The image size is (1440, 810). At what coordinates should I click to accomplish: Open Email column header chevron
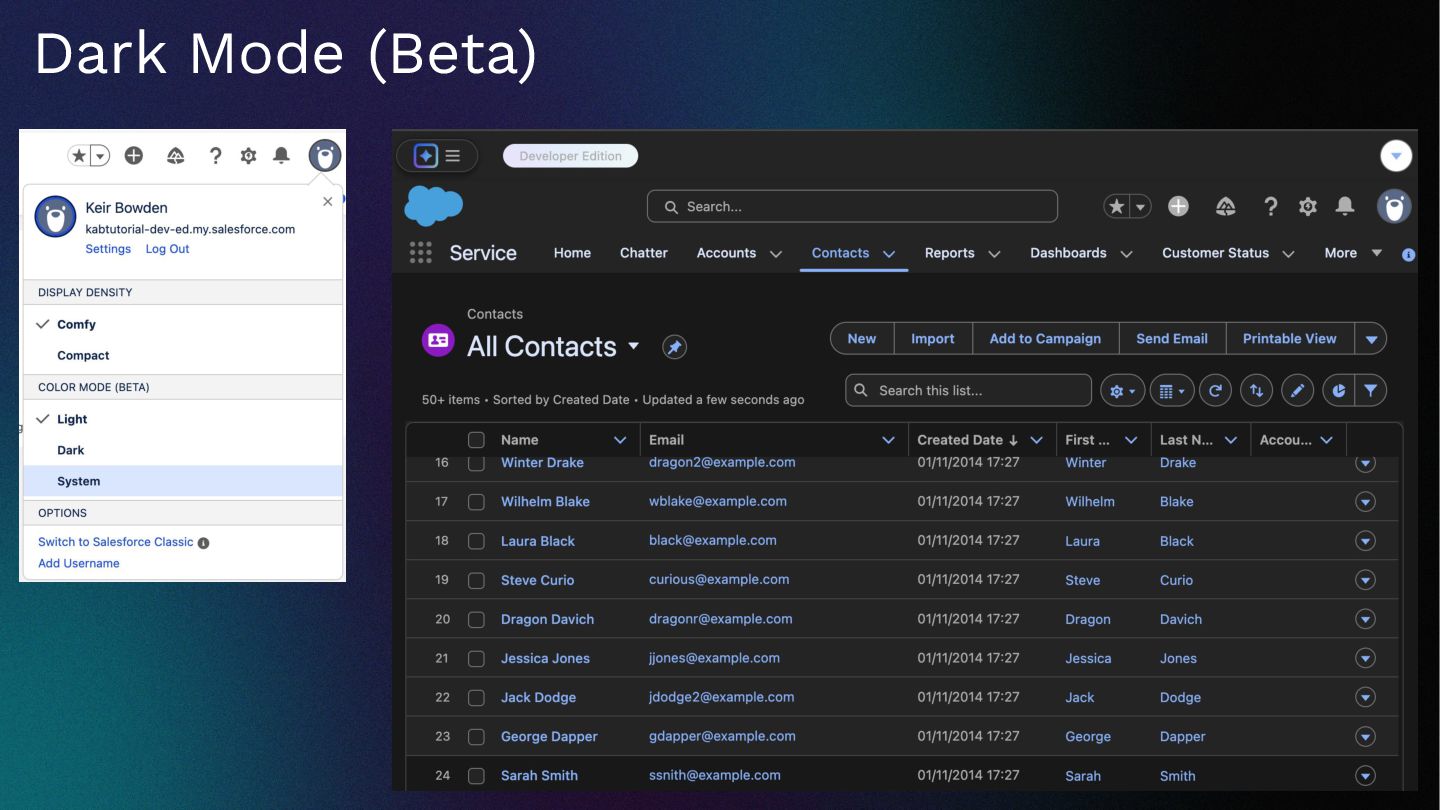point(888,440)
